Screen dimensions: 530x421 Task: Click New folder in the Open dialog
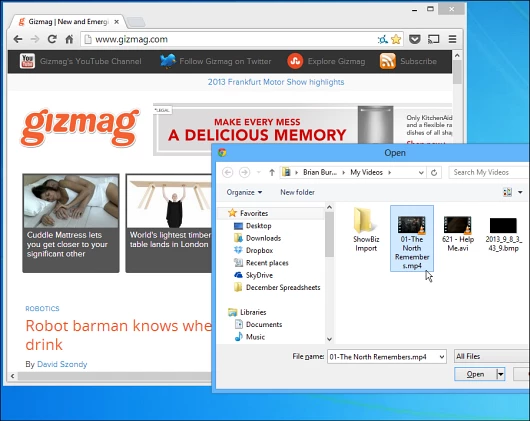pyautogui.click(x=297, y=192)
